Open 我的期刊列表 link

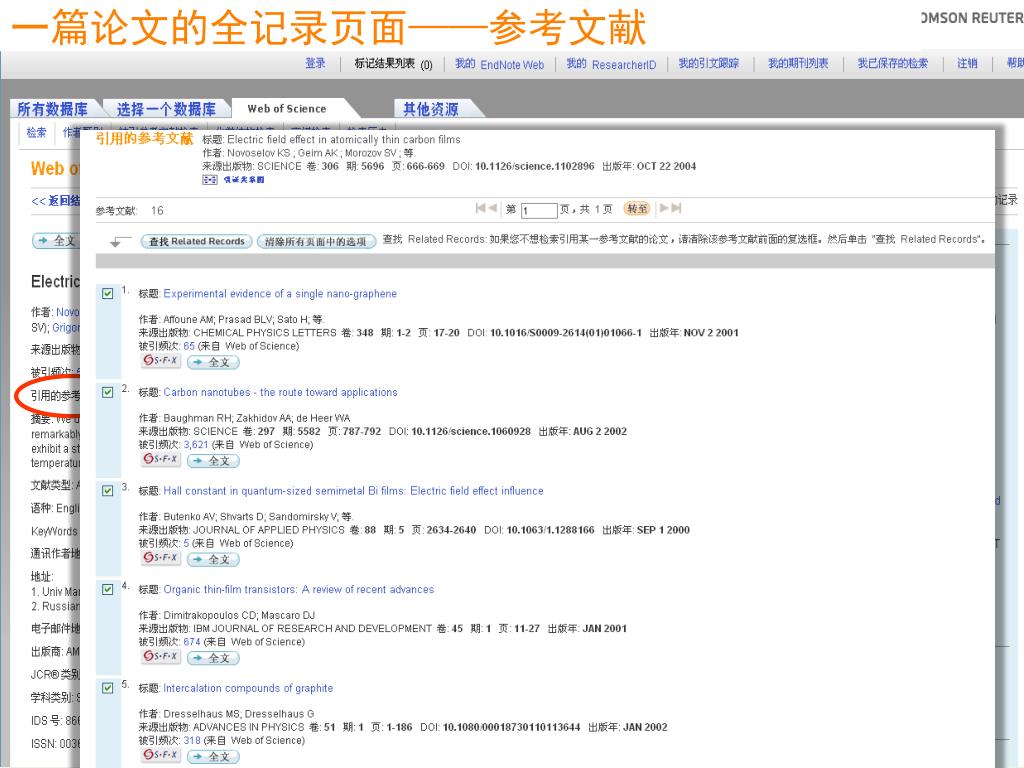pyautogui.click(x=798, y=63)
